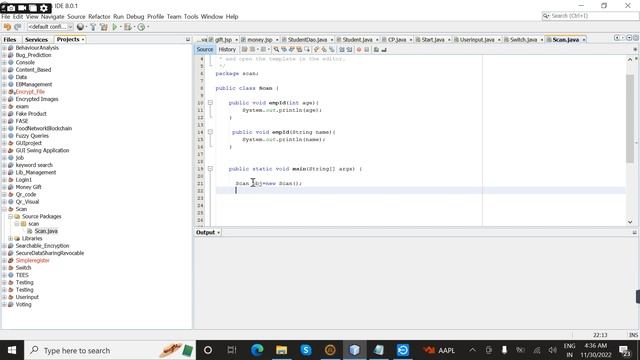Run project with the green play icon
The height and width of the screenshot is (360, 640).
point(115,27)
